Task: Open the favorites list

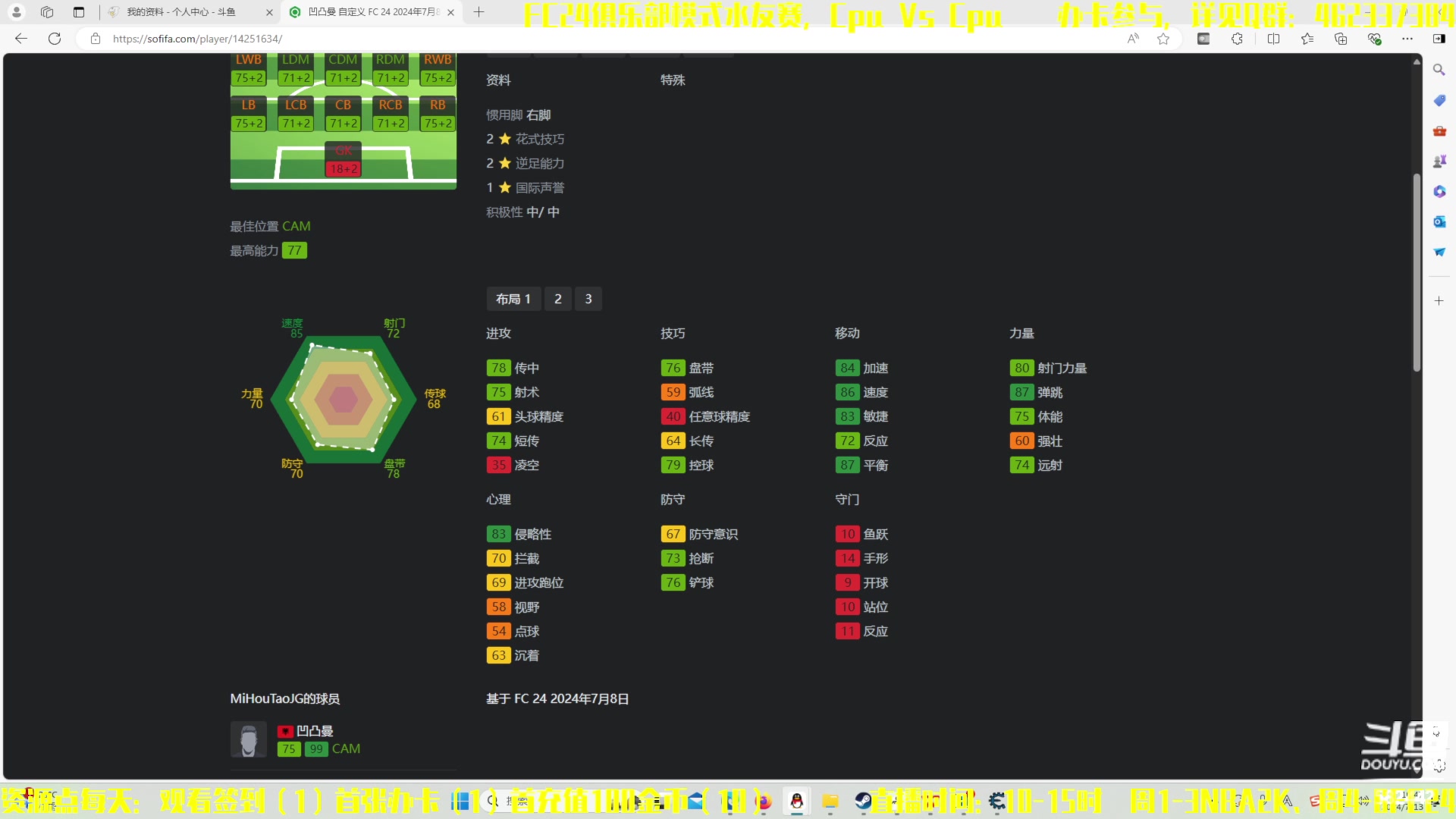Action: pos(1307,39)
